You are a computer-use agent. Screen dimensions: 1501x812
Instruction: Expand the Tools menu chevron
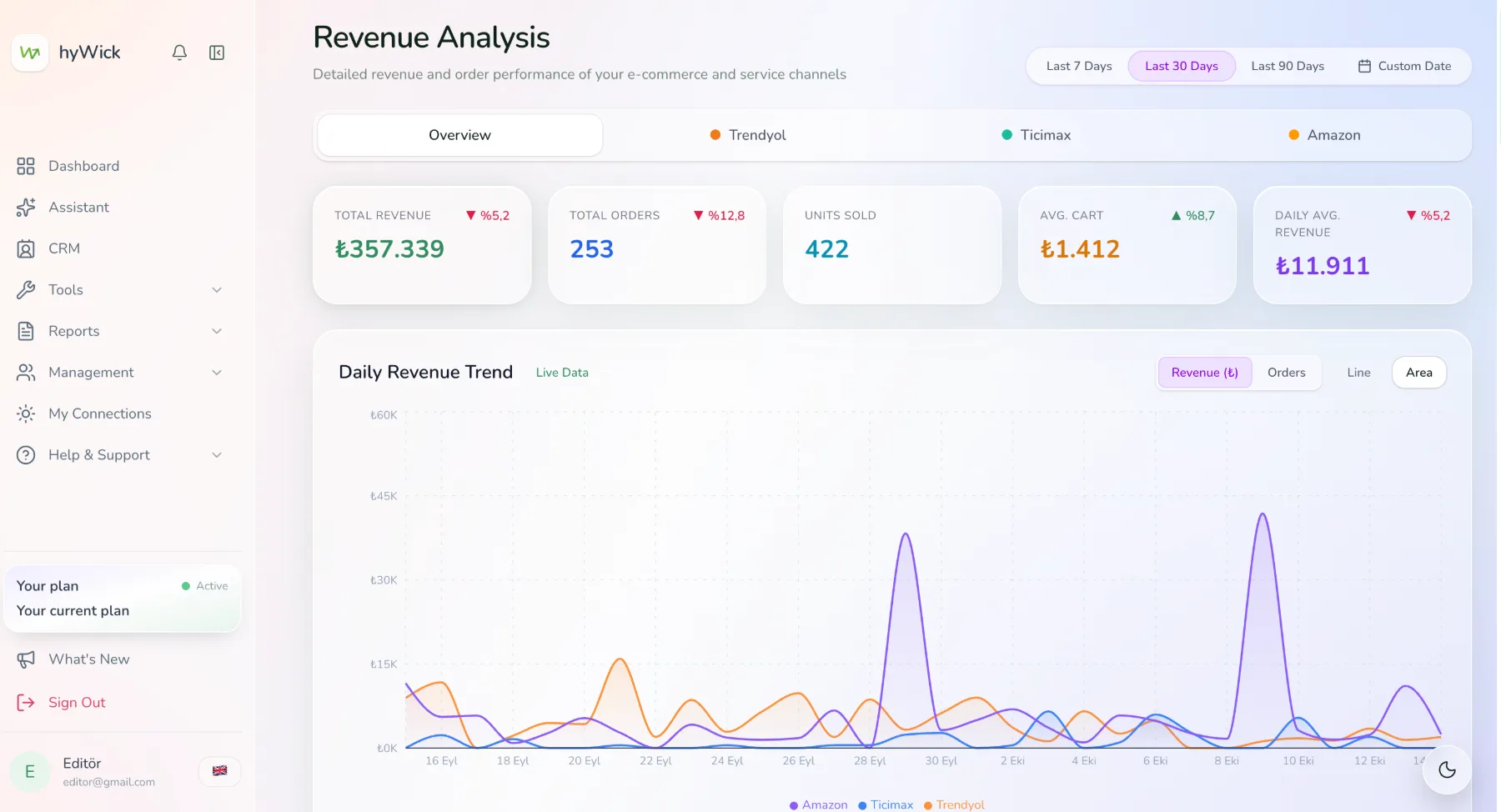pyautogui.click(x=217, y=290)
